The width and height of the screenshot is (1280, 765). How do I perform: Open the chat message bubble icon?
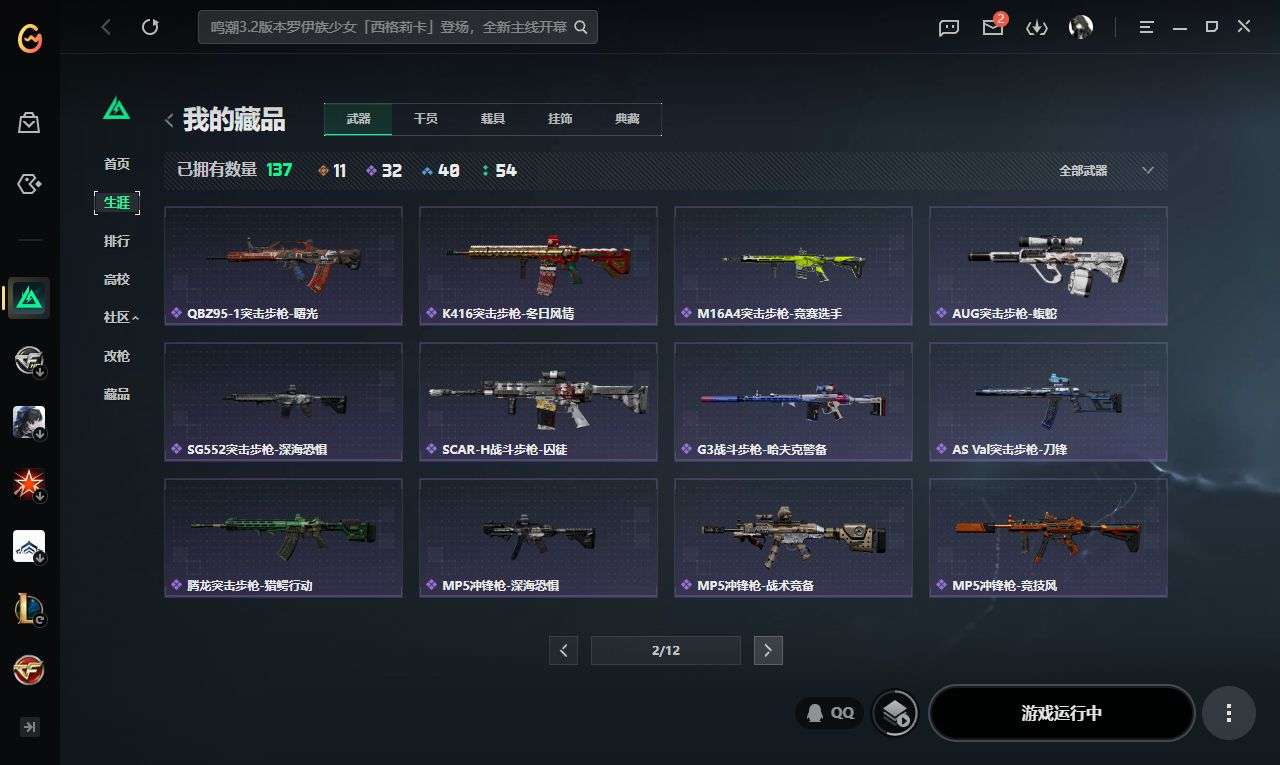click(x=949, y=28)
